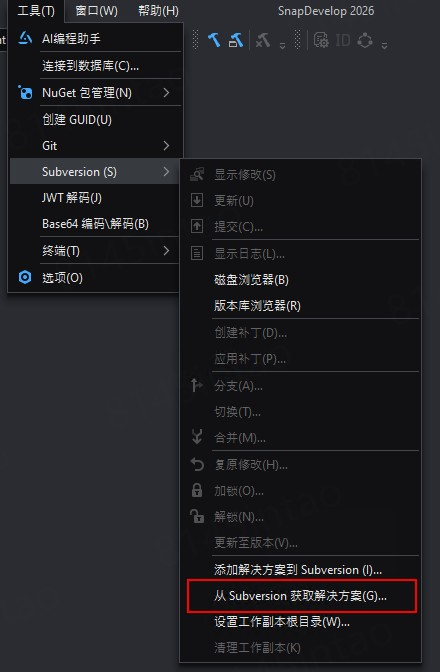Viewport: 440px width, 672px height.
Task: Click the 选项 gear icon
Action: point(25,277)
